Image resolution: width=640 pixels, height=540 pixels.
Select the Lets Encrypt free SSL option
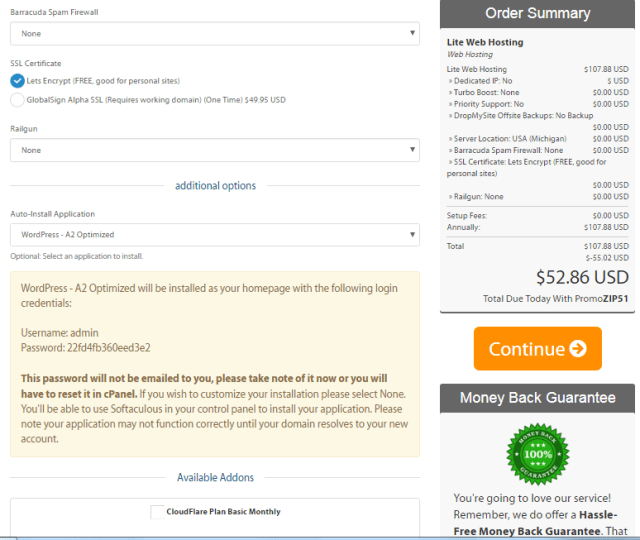tap(17, 80)
